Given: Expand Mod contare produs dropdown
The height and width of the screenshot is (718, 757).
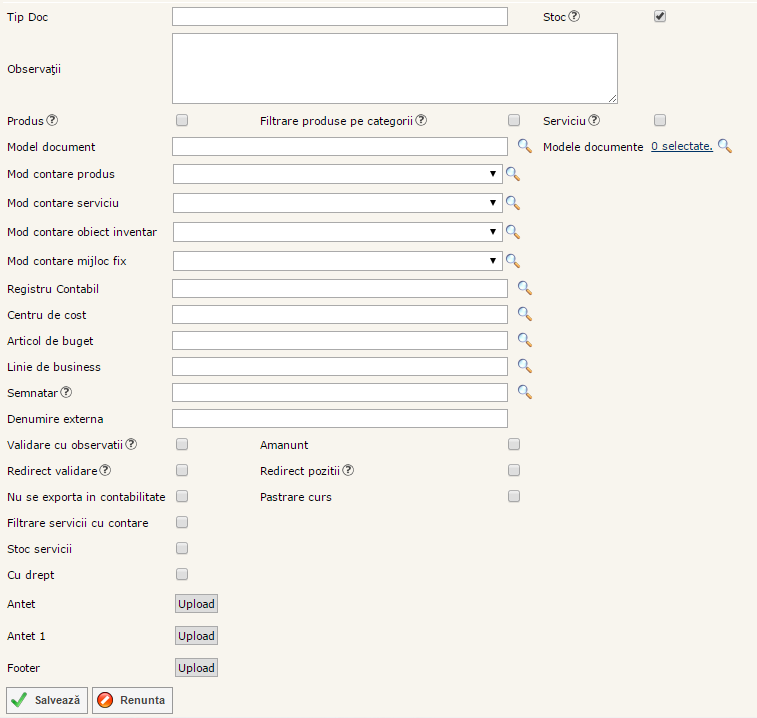Looking at the screenshot, I should (338, 174).
